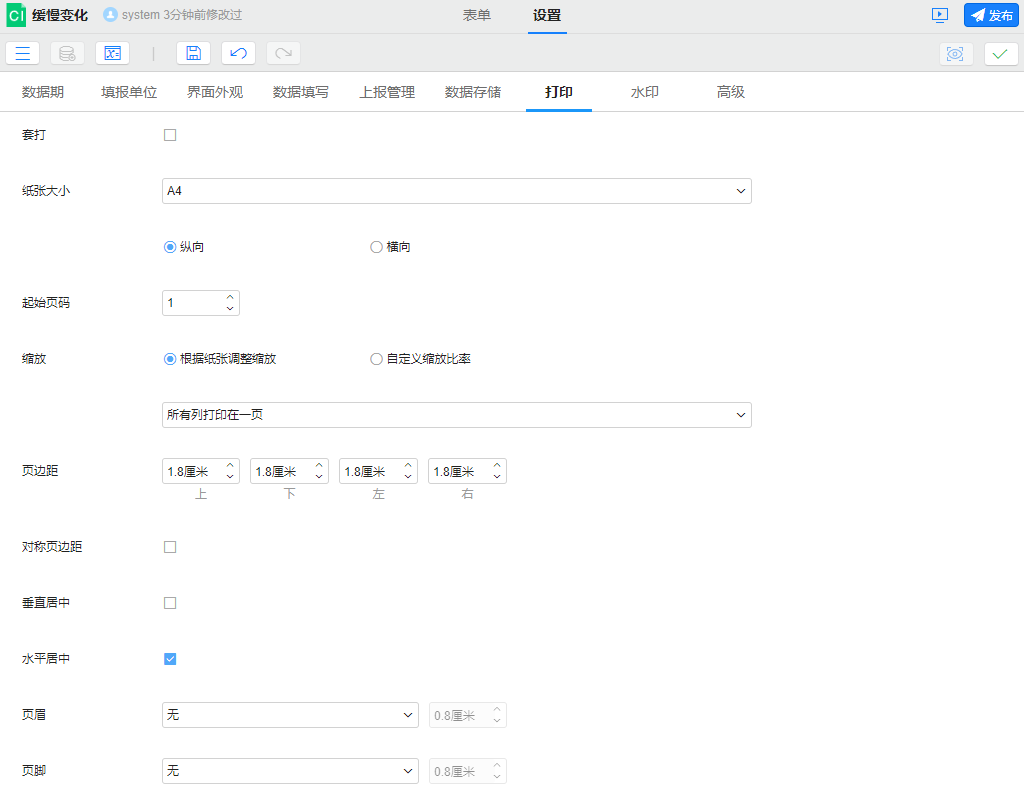Click the preview eye icon
This screenshot has width=1024, height=795.
pos(955,54)
